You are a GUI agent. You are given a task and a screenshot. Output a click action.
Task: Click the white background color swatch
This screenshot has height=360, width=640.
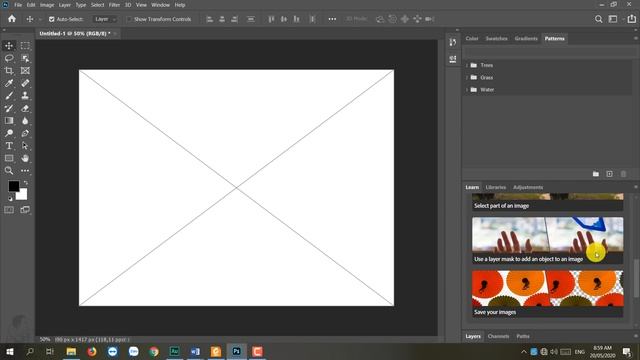[23, 196]
